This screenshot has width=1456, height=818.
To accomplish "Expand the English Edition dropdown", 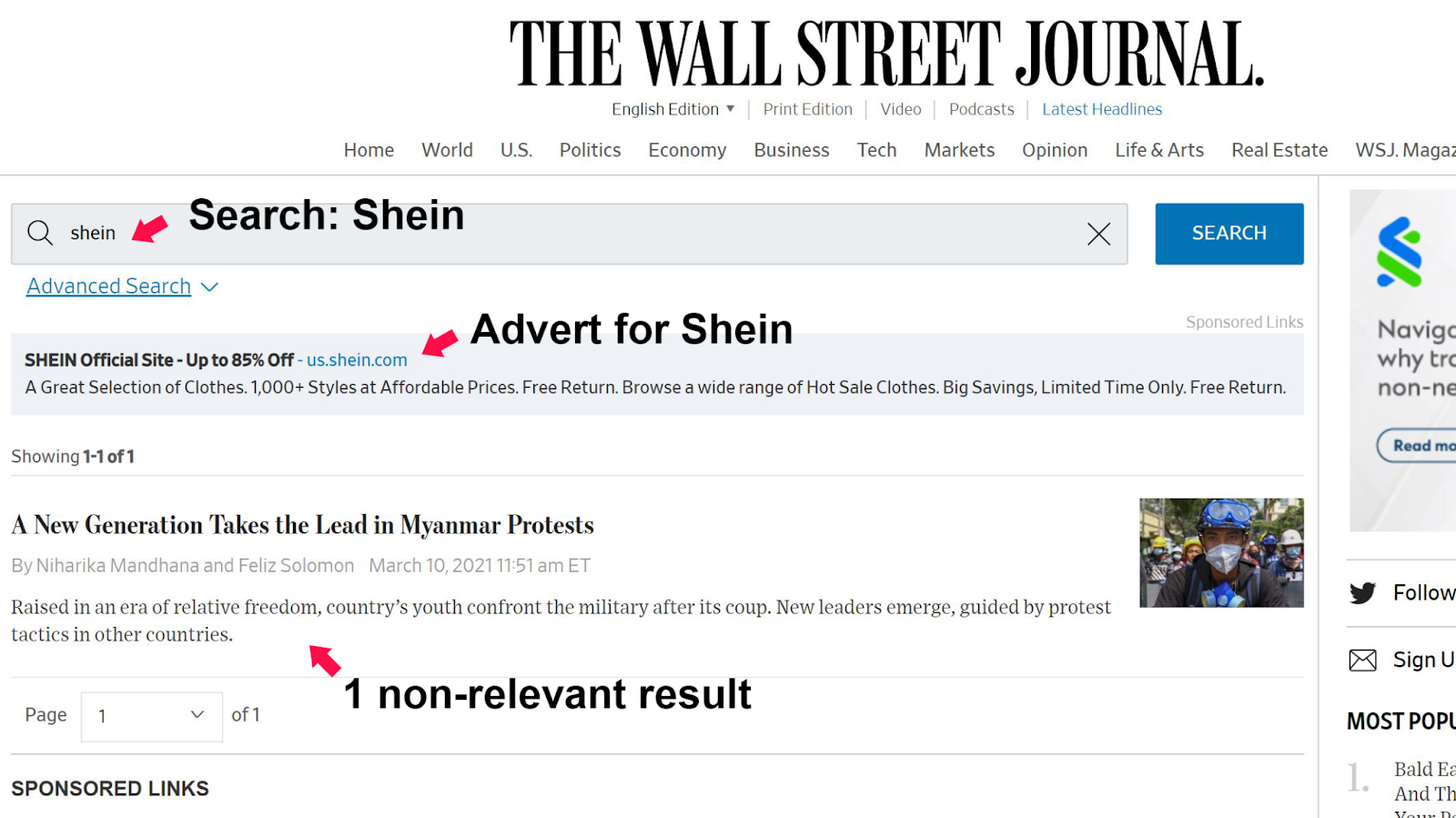I will pyautogui.click(x=673, y=109).
